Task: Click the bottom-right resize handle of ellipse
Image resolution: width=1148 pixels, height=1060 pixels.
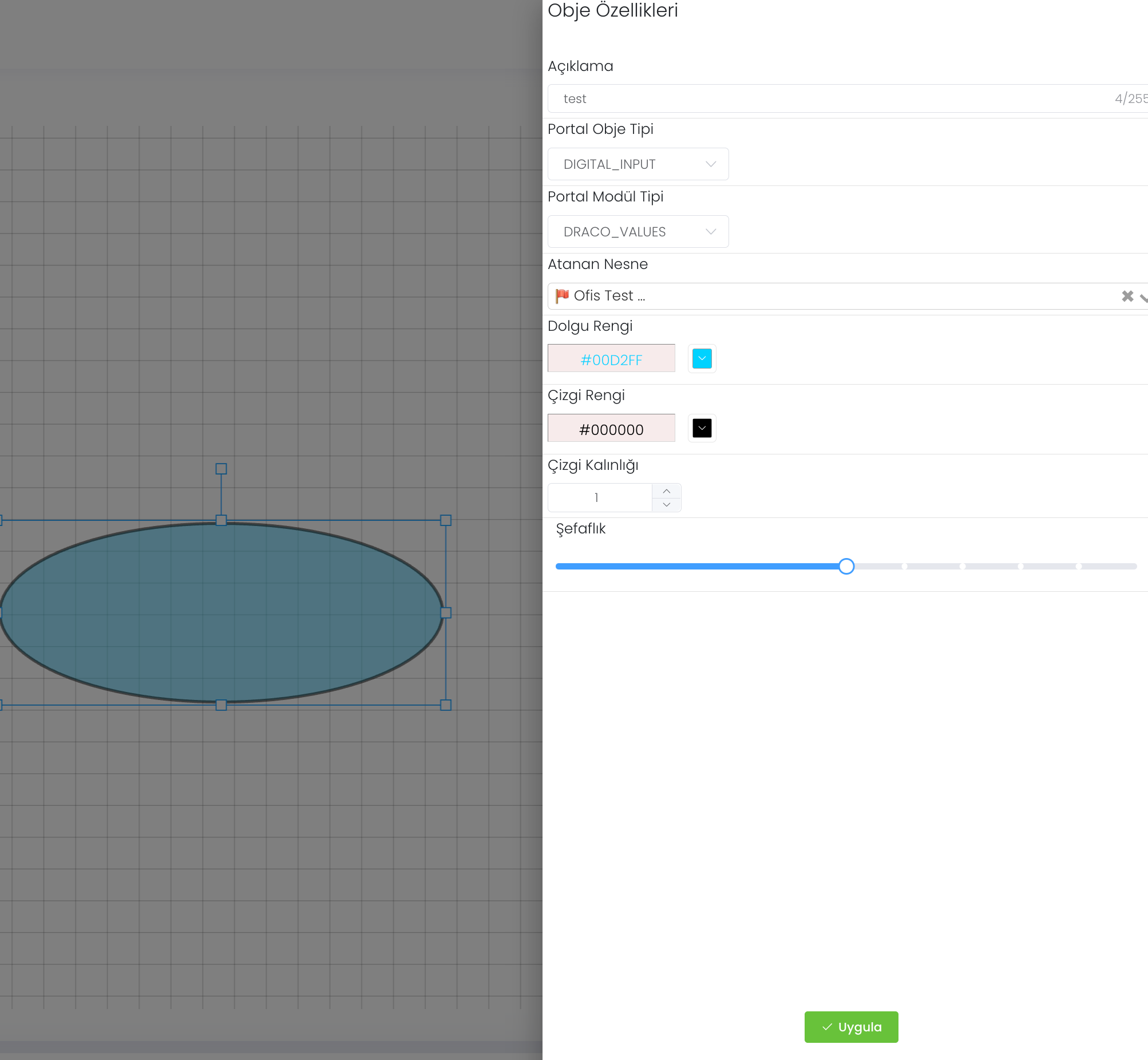Action: (446, 705)
